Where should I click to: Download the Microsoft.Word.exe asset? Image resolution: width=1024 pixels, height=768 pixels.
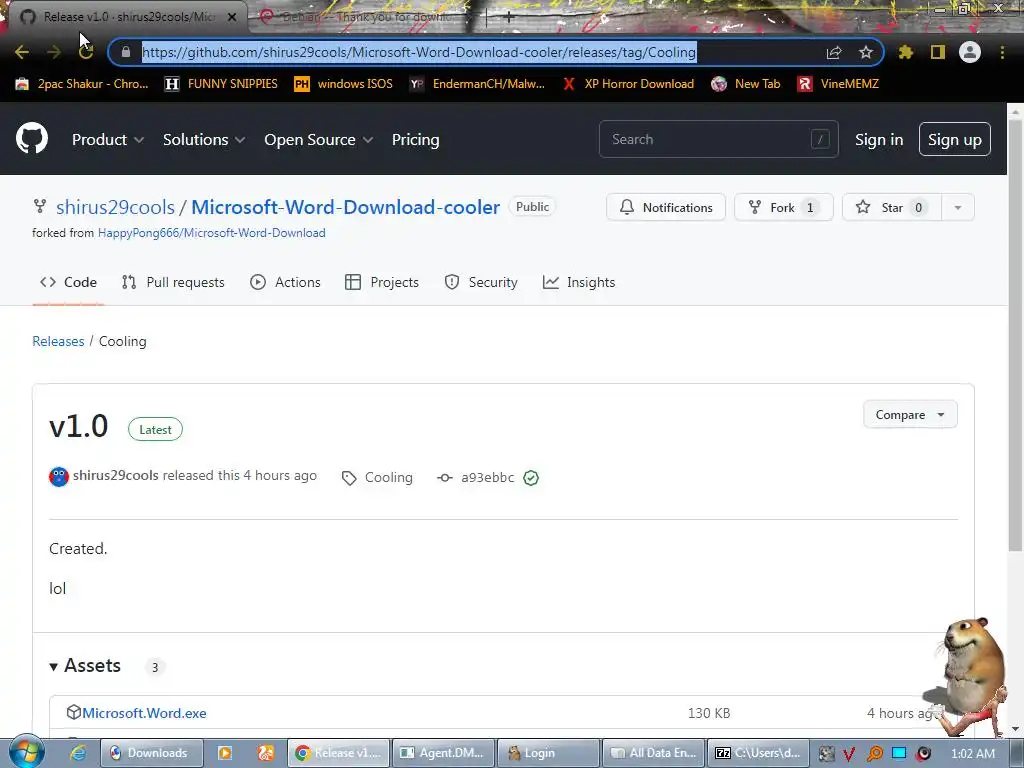click(x=144, y=713)
